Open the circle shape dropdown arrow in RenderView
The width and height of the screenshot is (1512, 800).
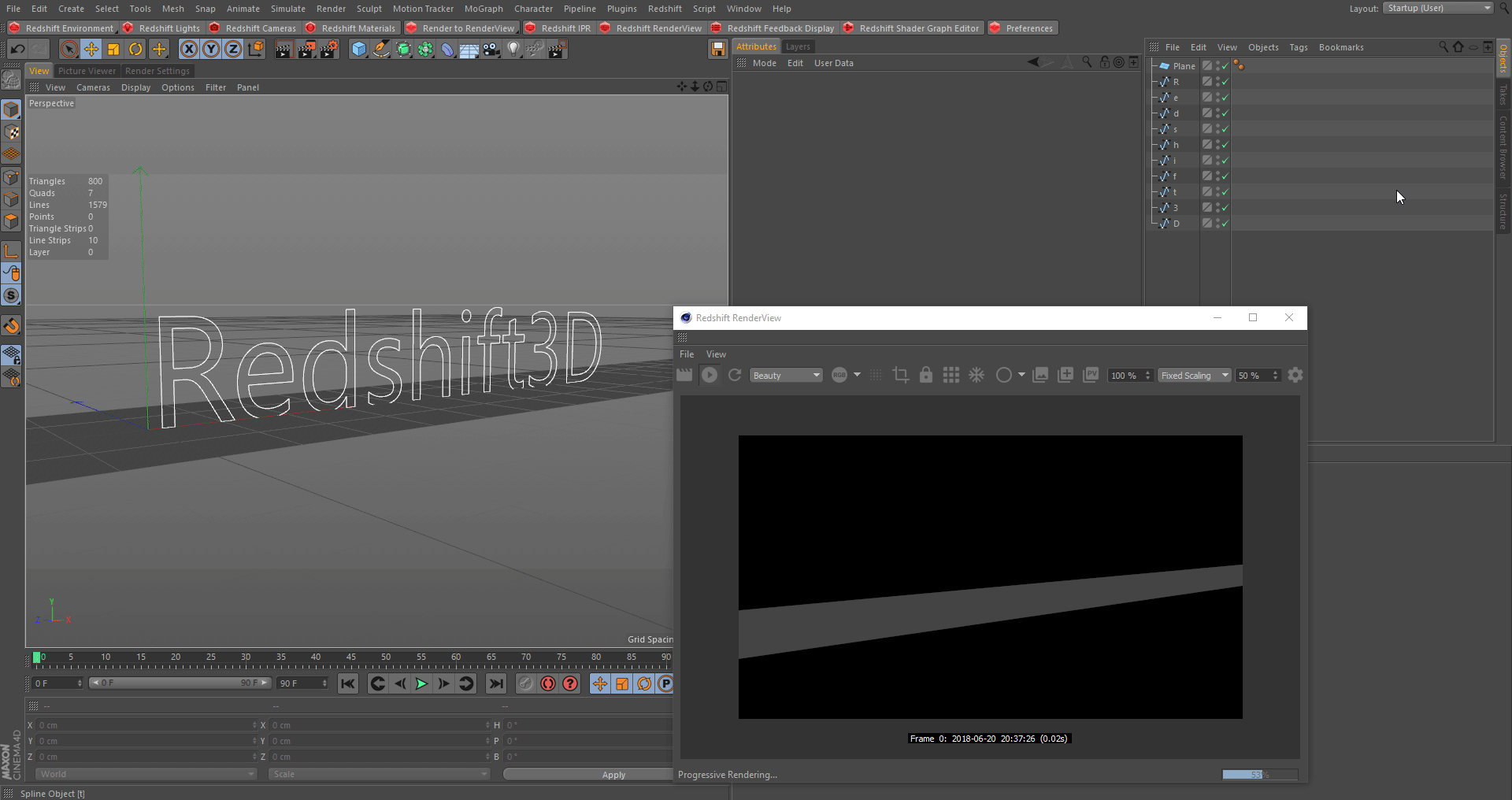(1021, 376)
